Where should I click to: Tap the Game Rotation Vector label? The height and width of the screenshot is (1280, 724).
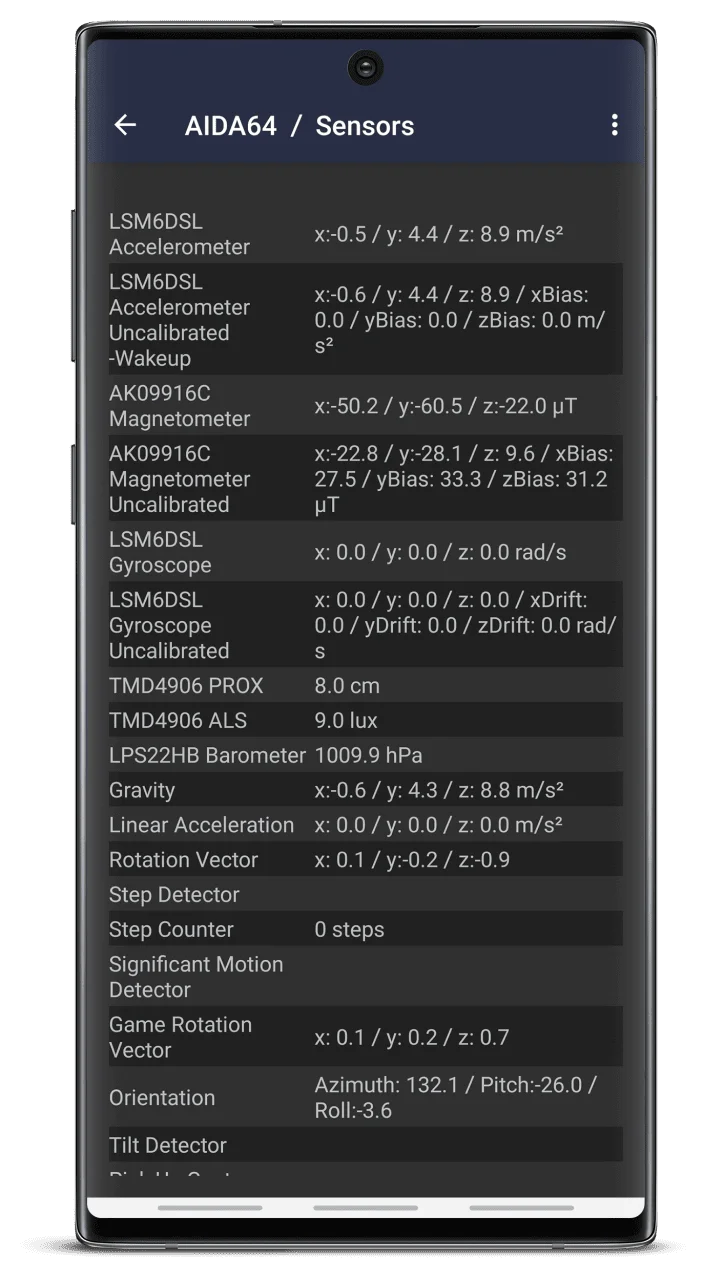pos(180,1037)
